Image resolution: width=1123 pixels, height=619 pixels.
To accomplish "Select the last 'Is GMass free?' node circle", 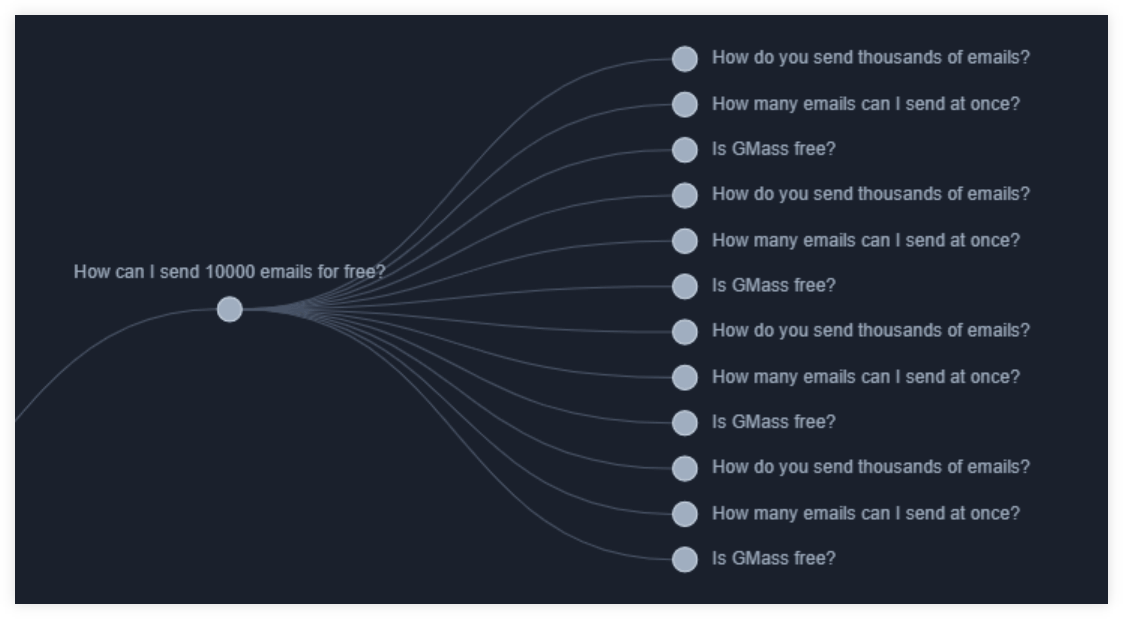I will click(685, 560).
